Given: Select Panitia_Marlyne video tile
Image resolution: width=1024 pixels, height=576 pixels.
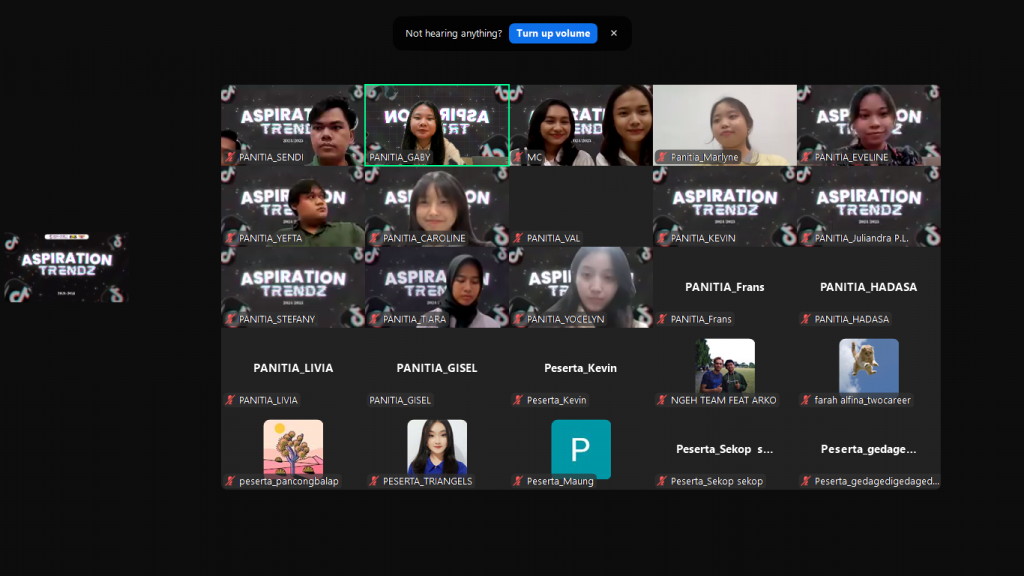Looking at the screenshot, I should pos(725,125).
